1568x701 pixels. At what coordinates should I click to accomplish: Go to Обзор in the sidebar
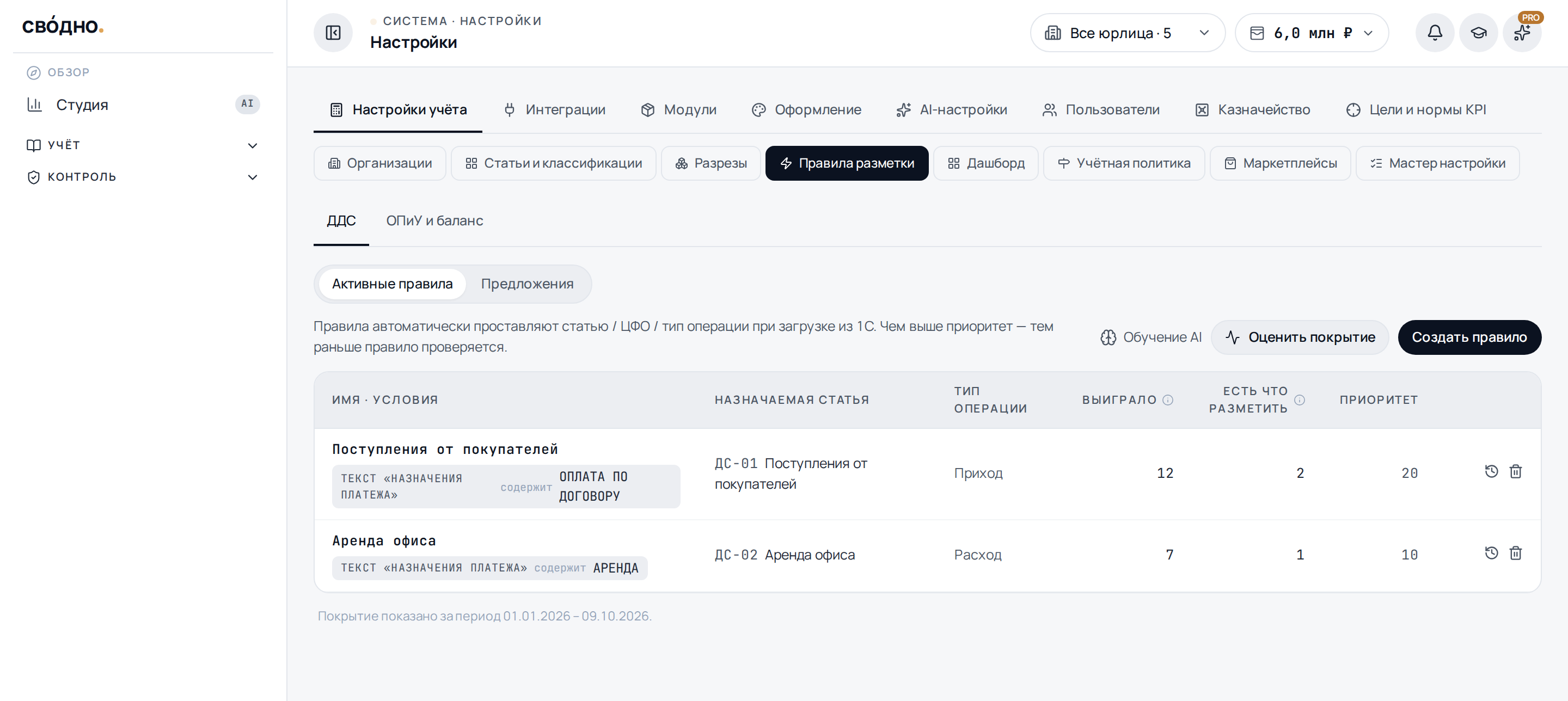tap(58, 72)
